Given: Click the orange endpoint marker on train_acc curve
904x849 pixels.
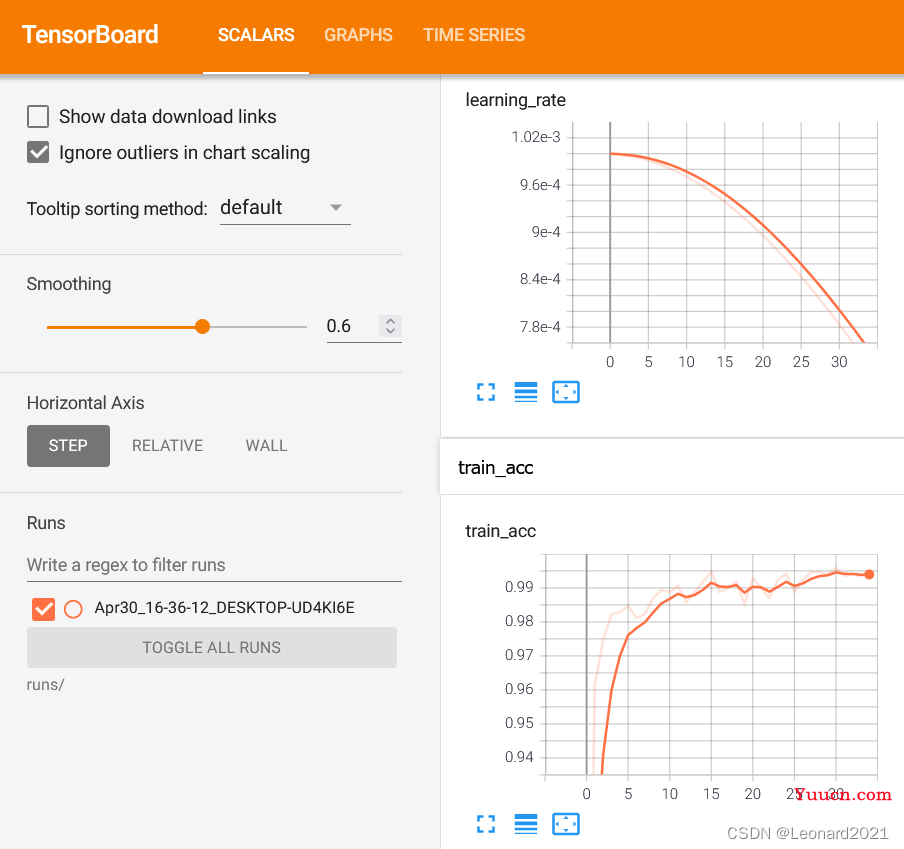Looking at the screenshot, I should tap(869, 574).
